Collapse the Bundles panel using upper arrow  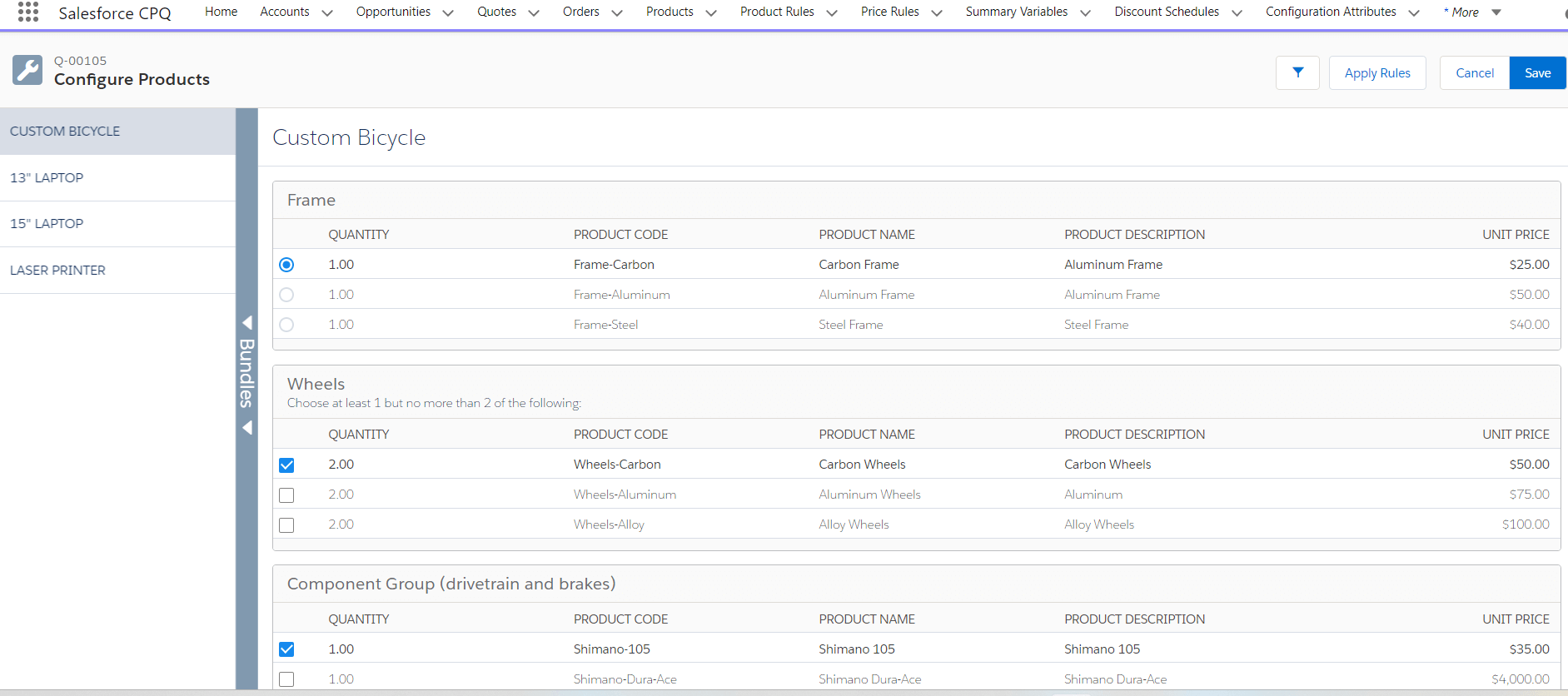click(247, 322)
